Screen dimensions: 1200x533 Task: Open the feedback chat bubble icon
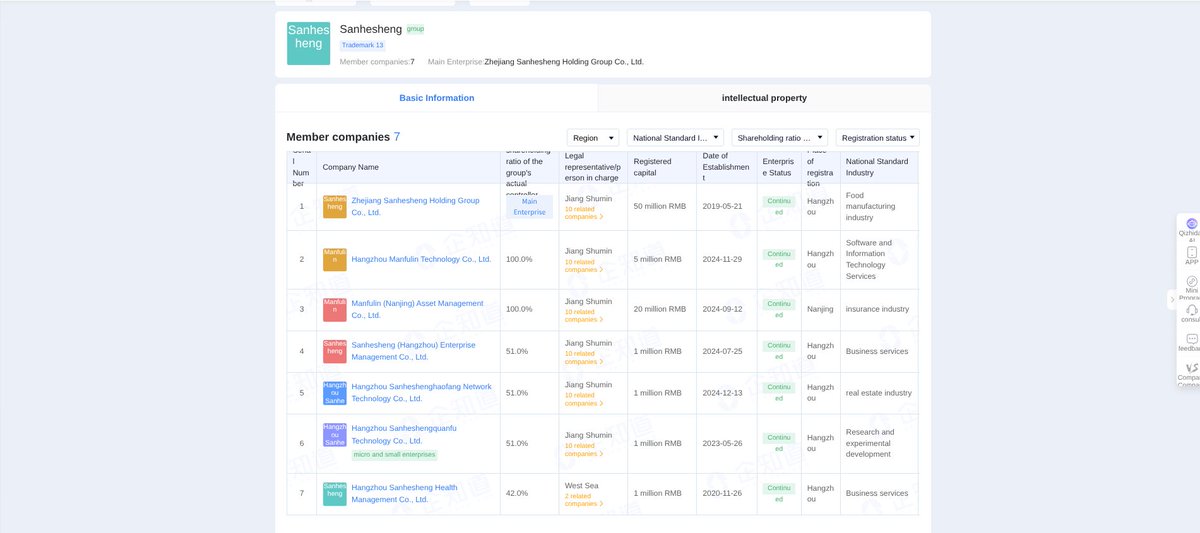(x=1191, y=339)
